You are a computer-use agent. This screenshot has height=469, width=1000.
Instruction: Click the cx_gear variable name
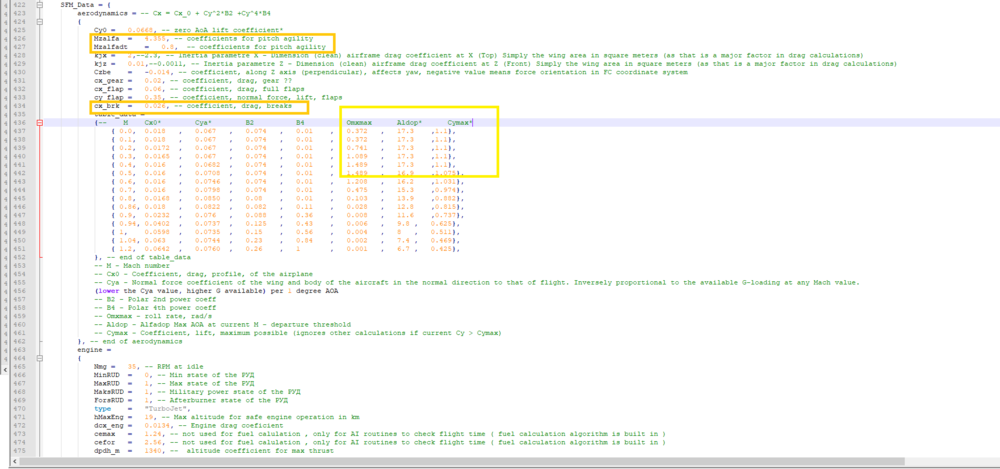click(108, 80)
